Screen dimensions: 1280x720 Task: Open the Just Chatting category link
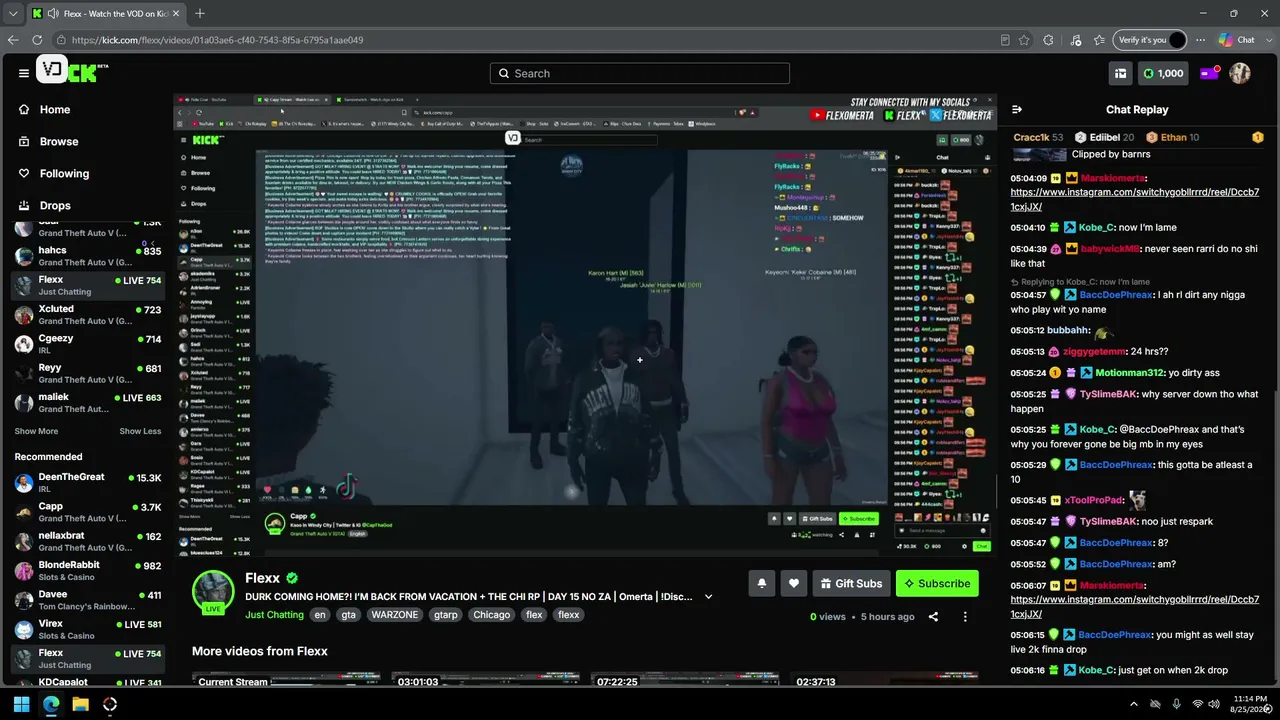(274, 615)
